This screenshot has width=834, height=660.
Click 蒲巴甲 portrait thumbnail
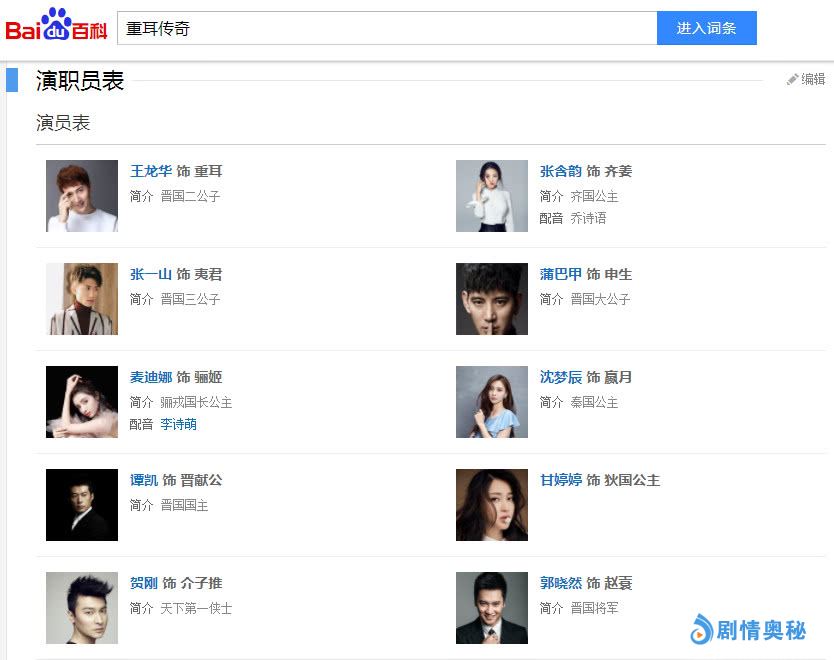click(492, 299)
